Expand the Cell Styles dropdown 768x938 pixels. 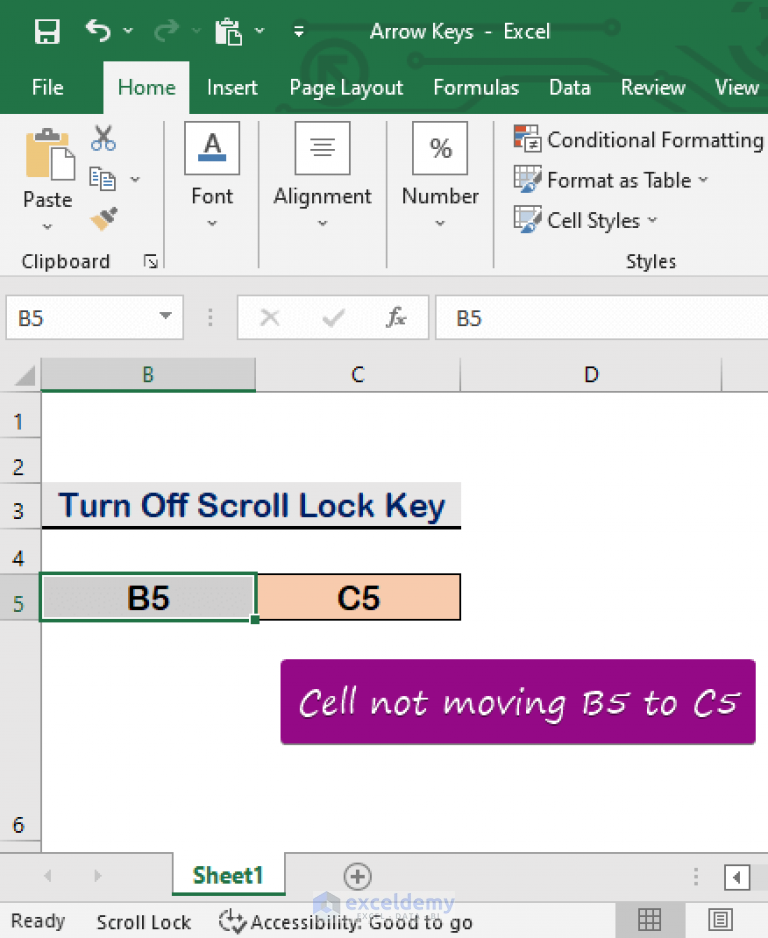(653, 220)
